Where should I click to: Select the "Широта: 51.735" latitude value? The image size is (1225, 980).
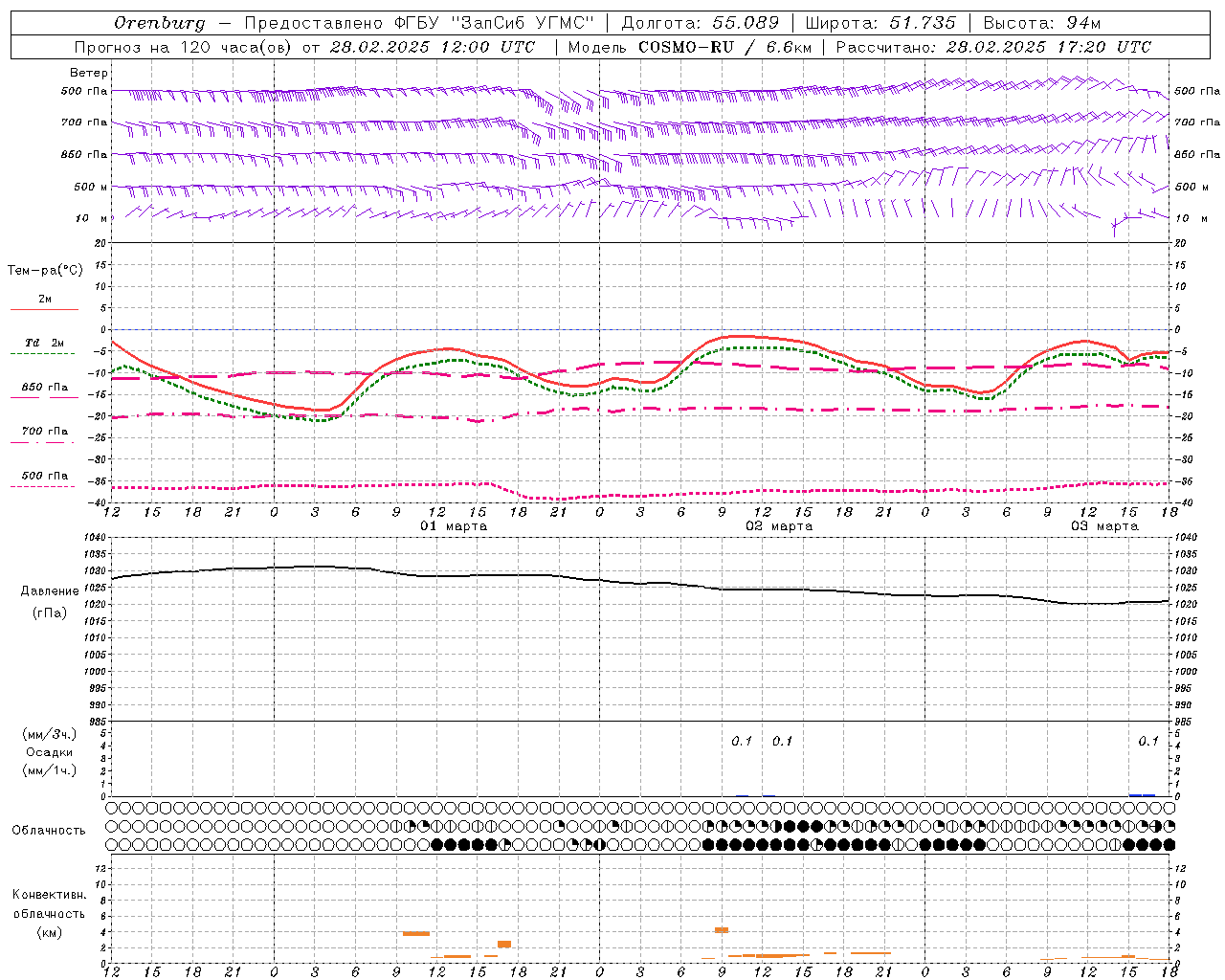coord(880,23)
